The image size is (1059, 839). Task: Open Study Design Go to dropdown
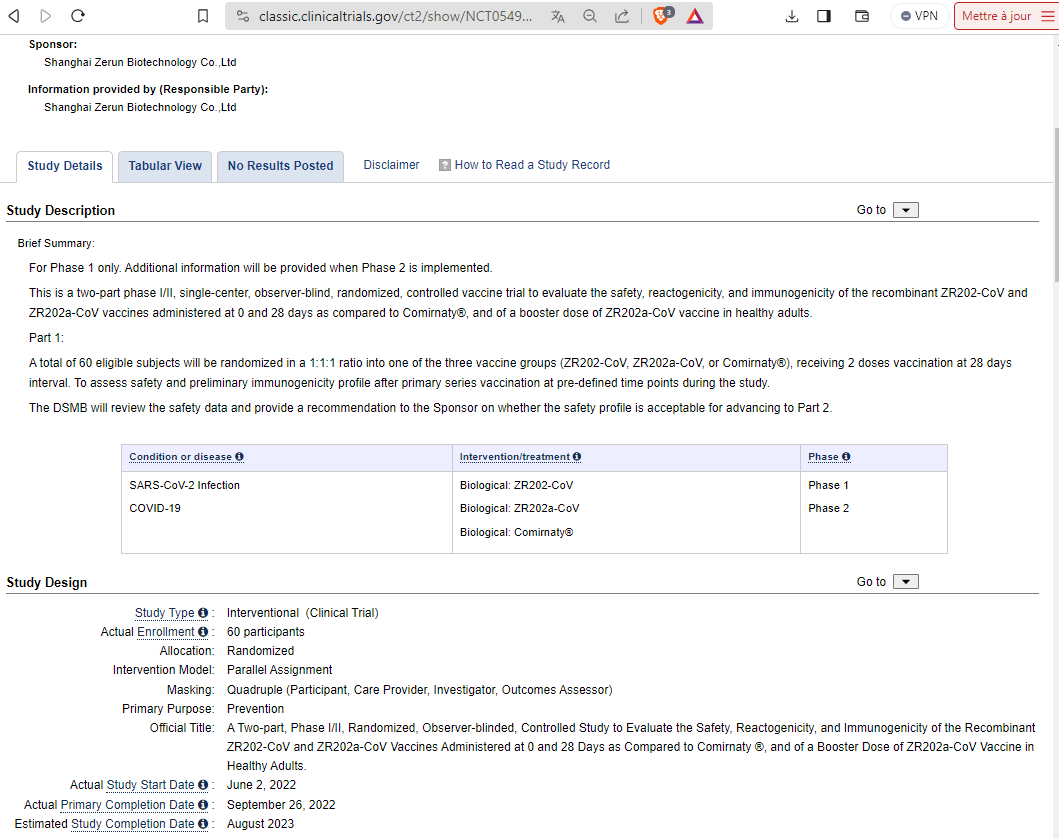[905, 582]
